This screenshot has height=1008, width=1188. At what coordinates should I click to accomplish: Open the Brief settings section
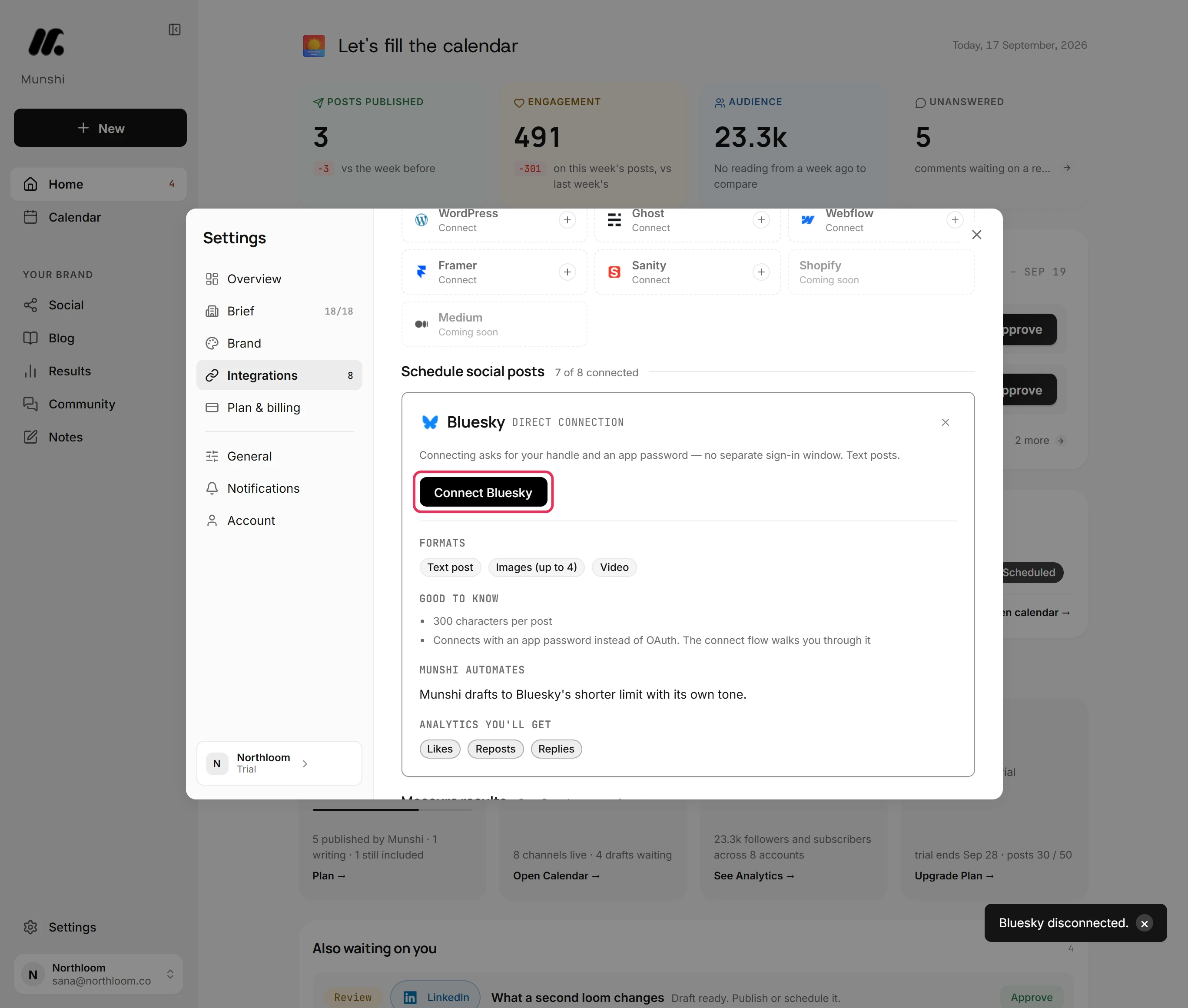pos(279,311)
